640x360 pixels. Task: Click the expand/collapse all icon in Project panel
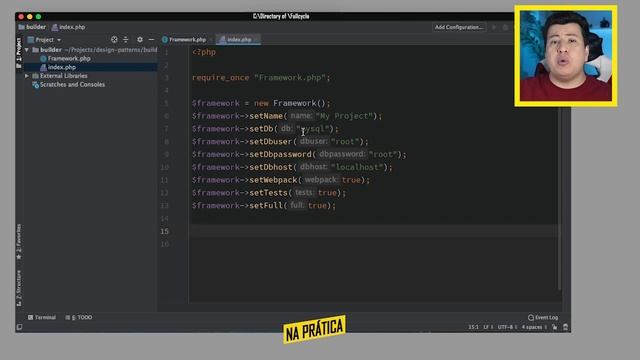[126, 40]
